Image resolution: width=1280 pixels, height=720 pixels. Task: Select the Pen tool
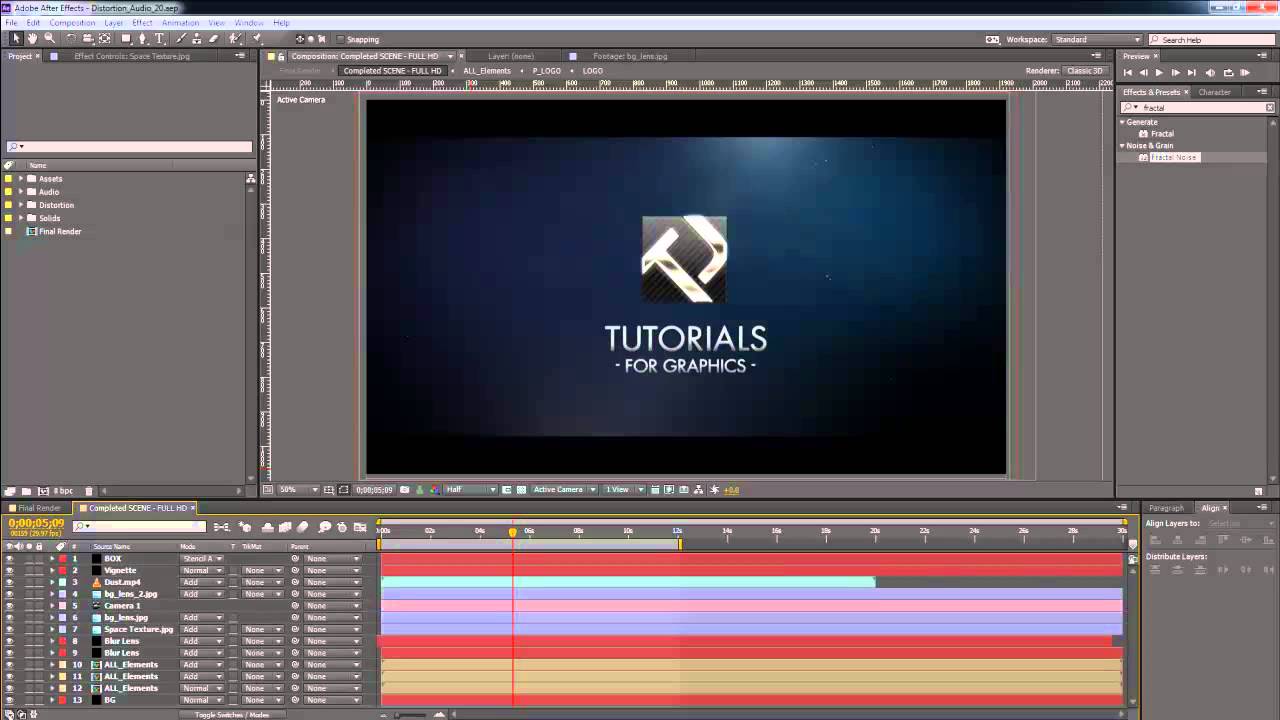click(141, 39)
